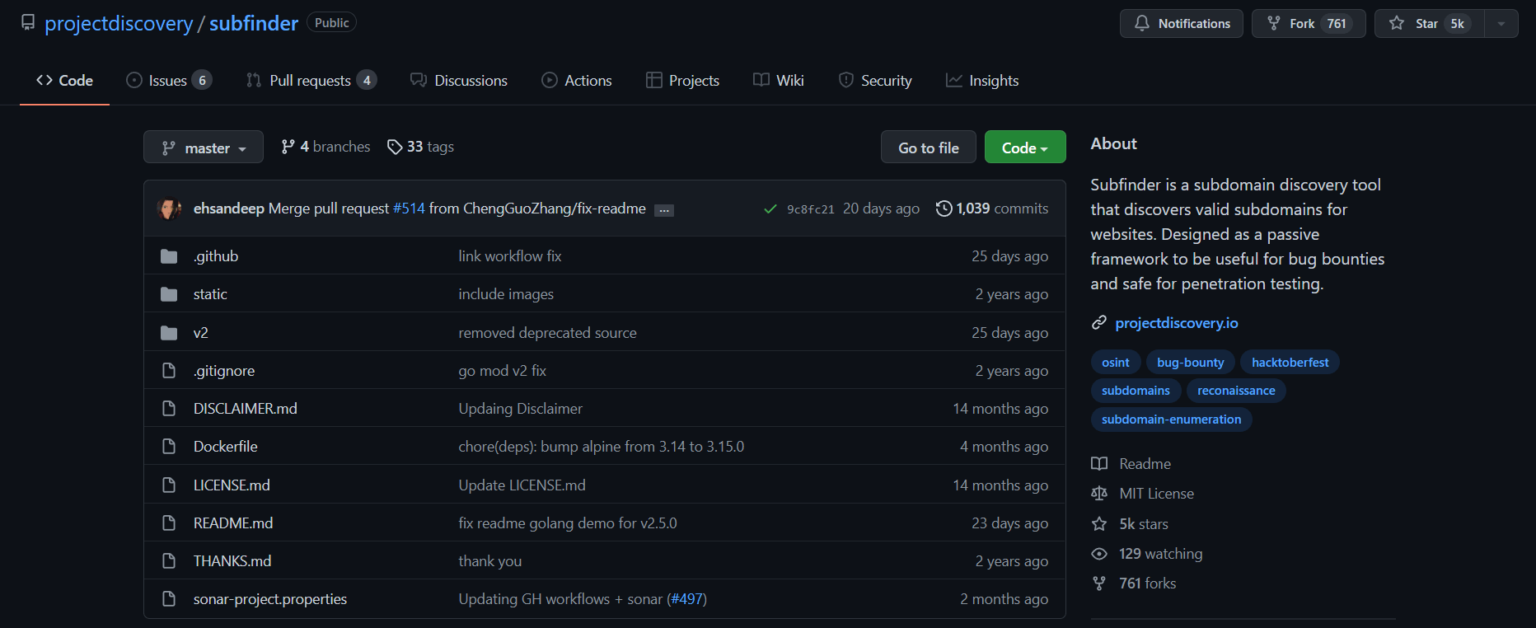The height and width of the screenshot is (628, 1536).
Task: Open the master branch dropdown
Action: click(x=203, y=146)
